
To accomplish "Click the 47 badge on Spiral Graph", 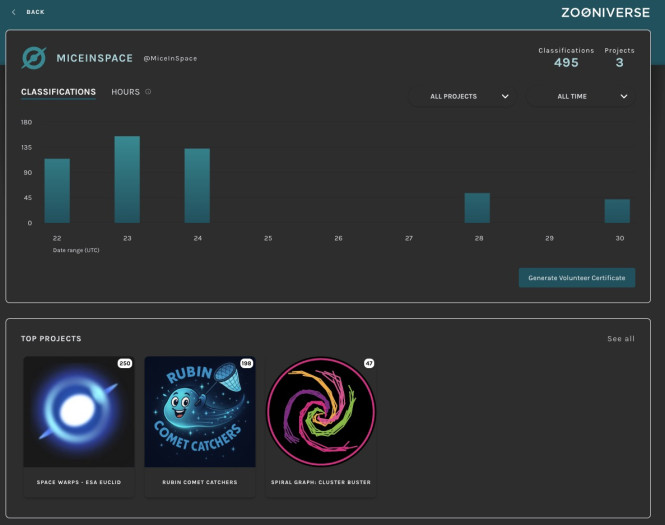I will click(x=369, y=363).
